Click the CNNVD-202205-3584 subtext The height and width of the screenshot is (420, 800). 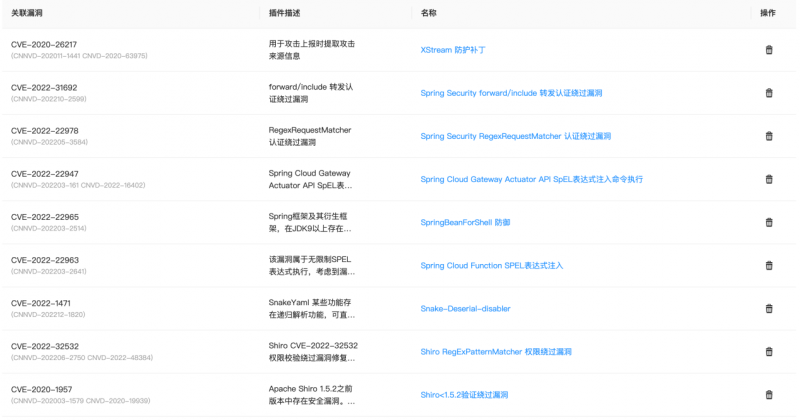(x=49, y=142)
